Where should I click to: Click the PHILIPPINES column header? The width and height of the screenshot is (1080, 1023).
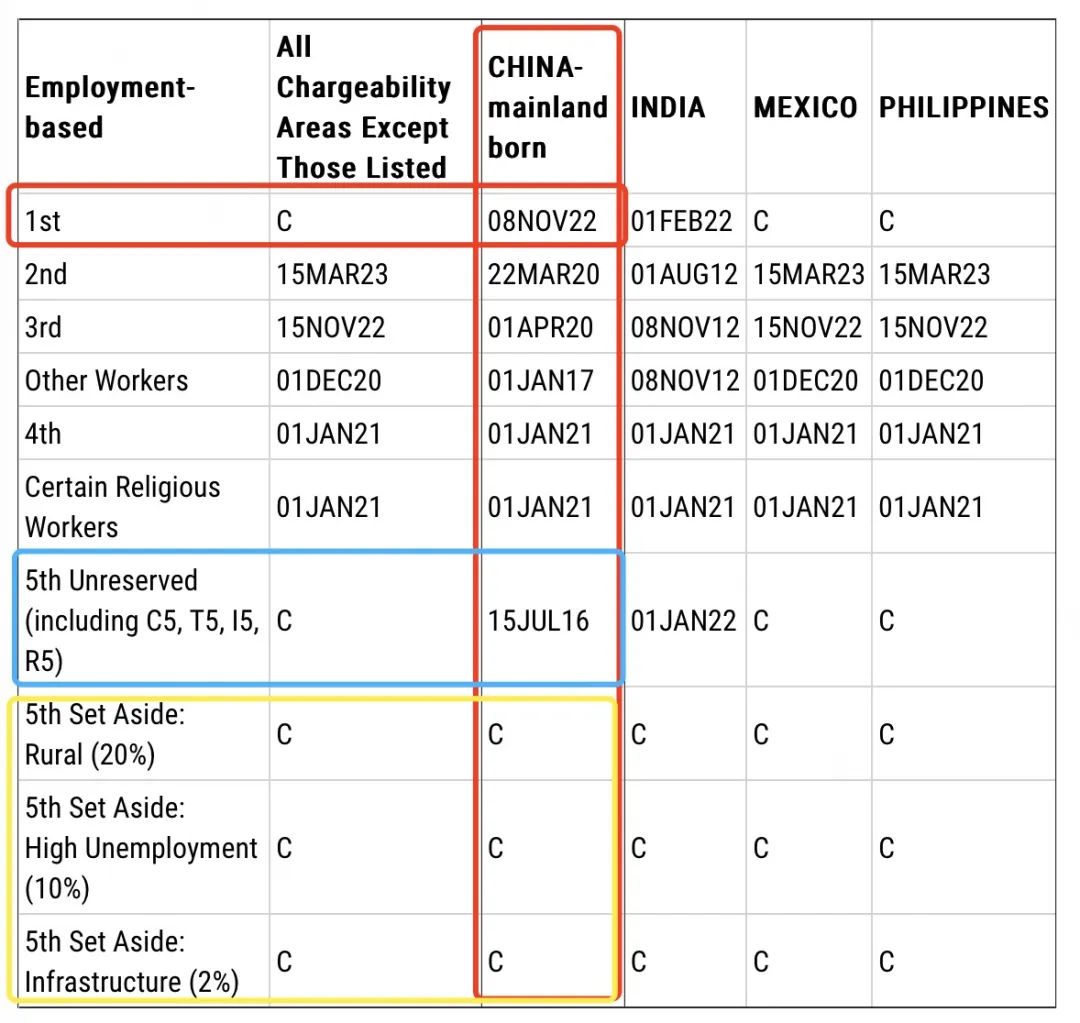point(964,107)
